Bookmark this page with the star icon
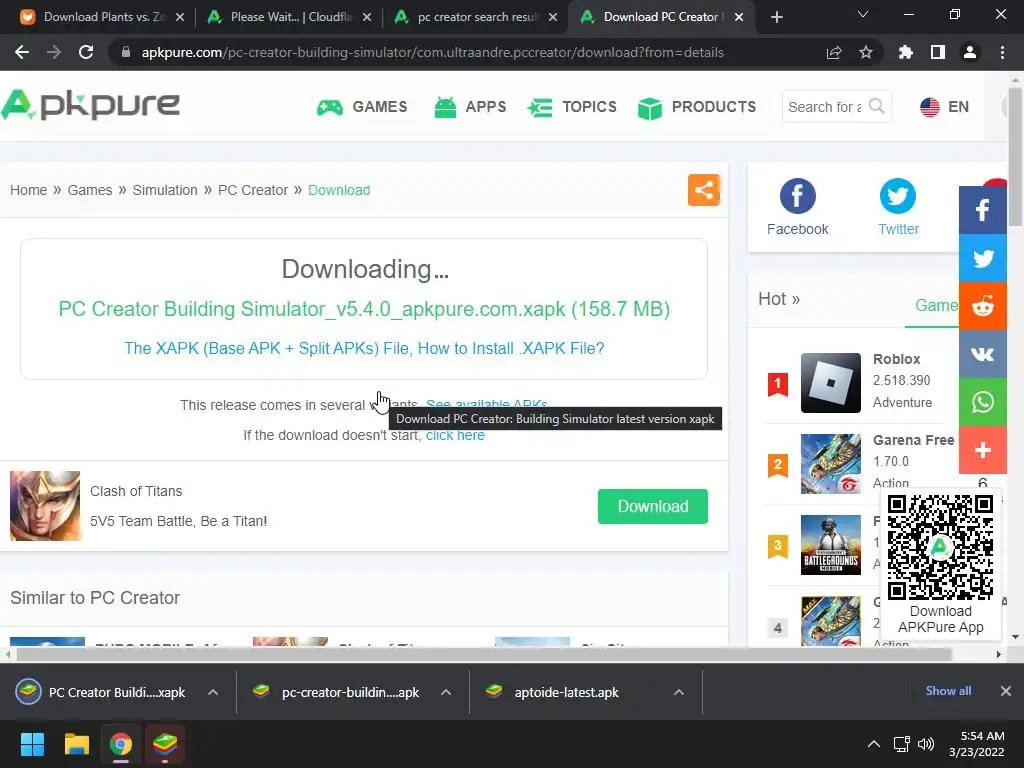The width and height of the screenshot is (1024, 768). pos(866,52)
